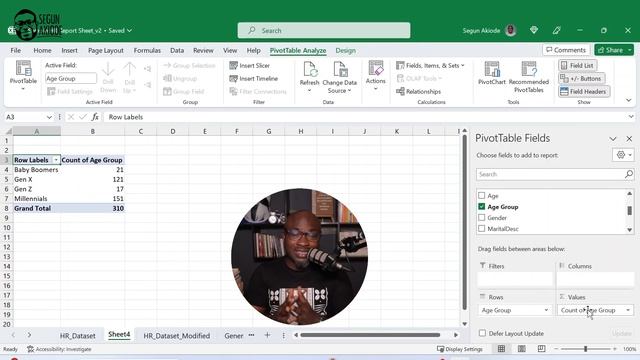Select the Grand Total cell

37,208
